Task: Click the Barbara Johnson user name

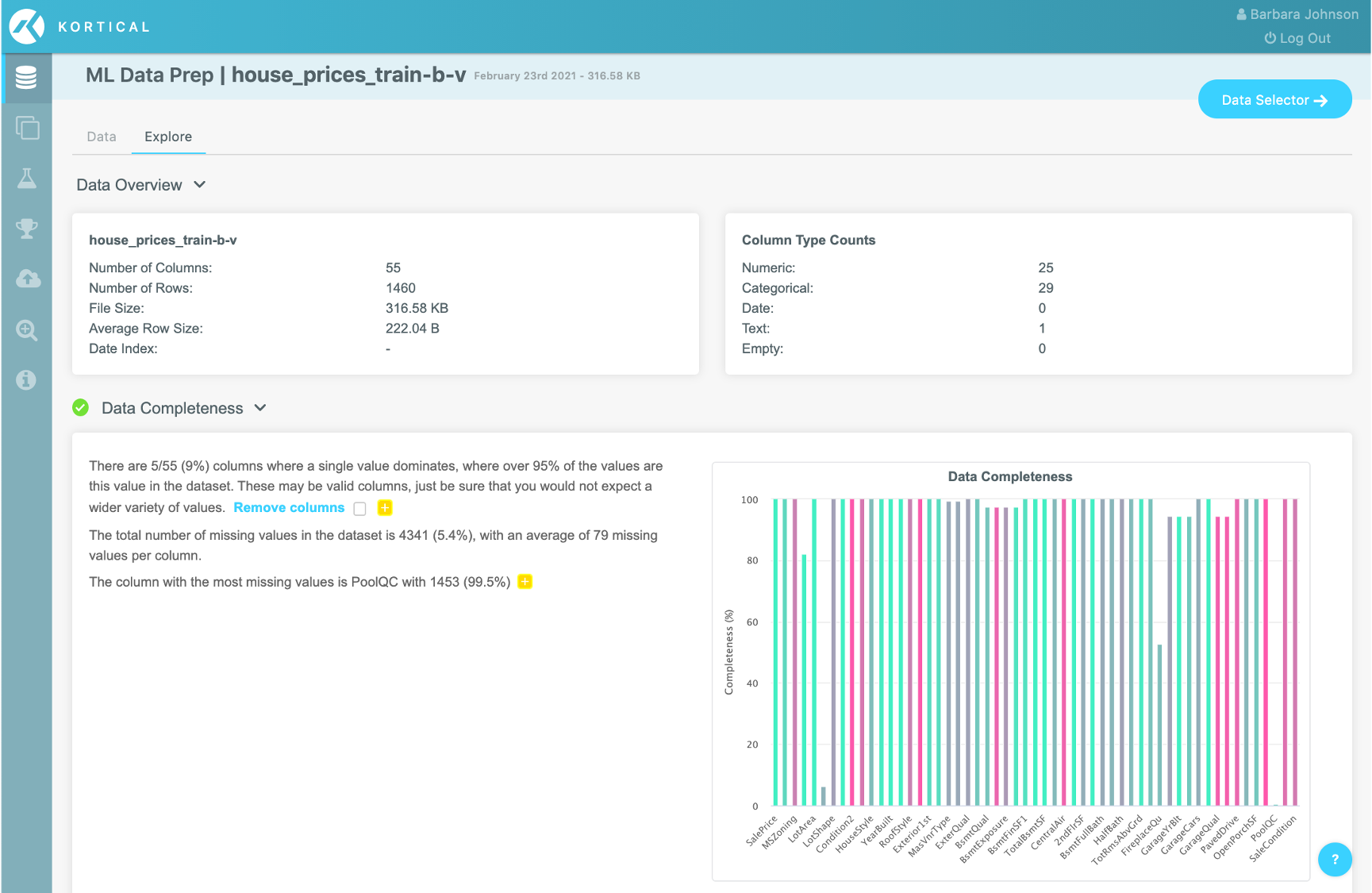Action: [x=1305, y=14]
